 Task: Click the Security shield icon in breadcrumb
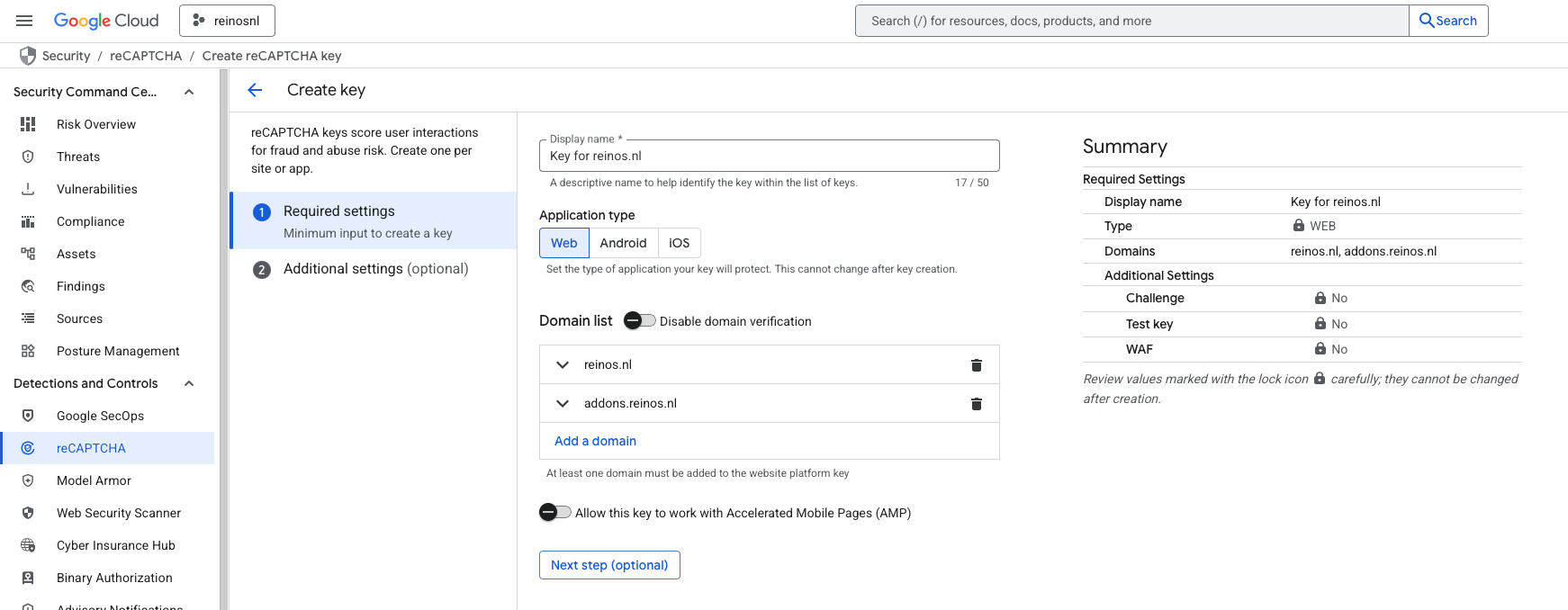coord(28,56)
